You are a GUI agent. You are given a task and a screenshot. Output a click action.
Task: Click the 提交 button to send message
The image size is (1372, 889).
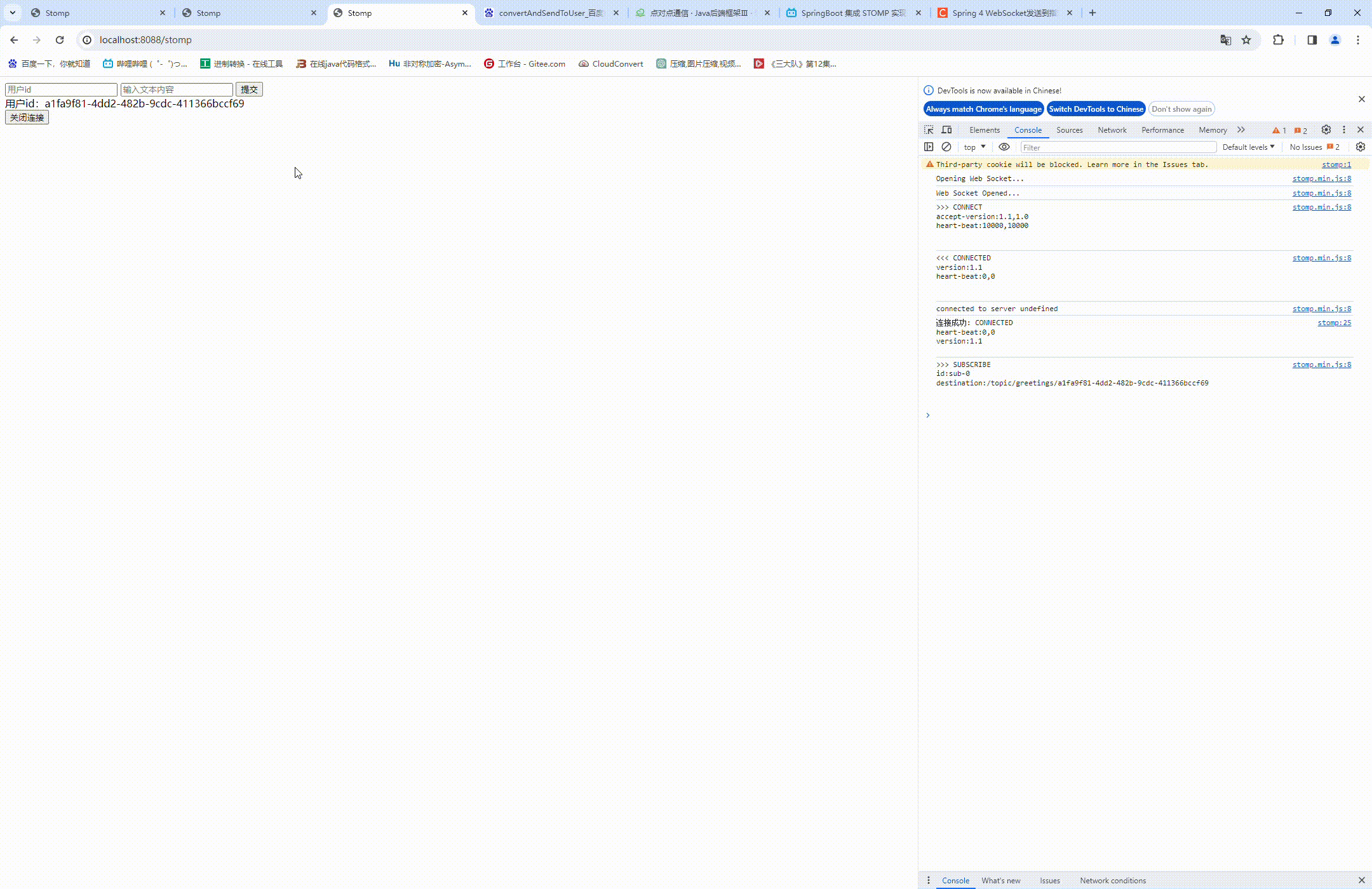[249, 89]
